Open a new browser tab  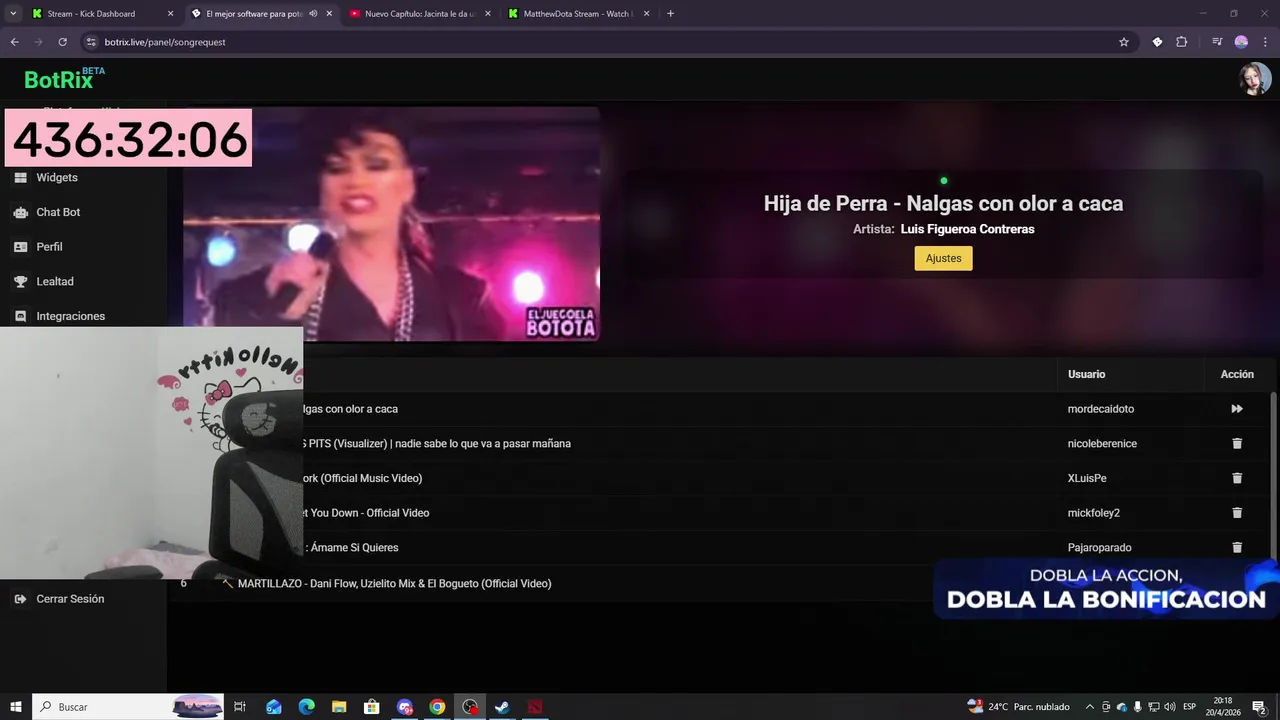point(670,14)
